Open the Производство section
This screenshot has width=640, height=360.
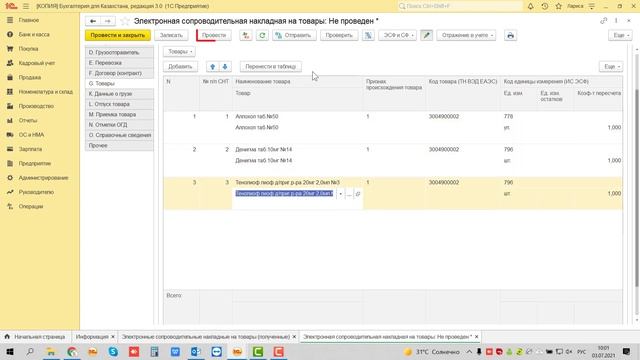click(36, 106)
